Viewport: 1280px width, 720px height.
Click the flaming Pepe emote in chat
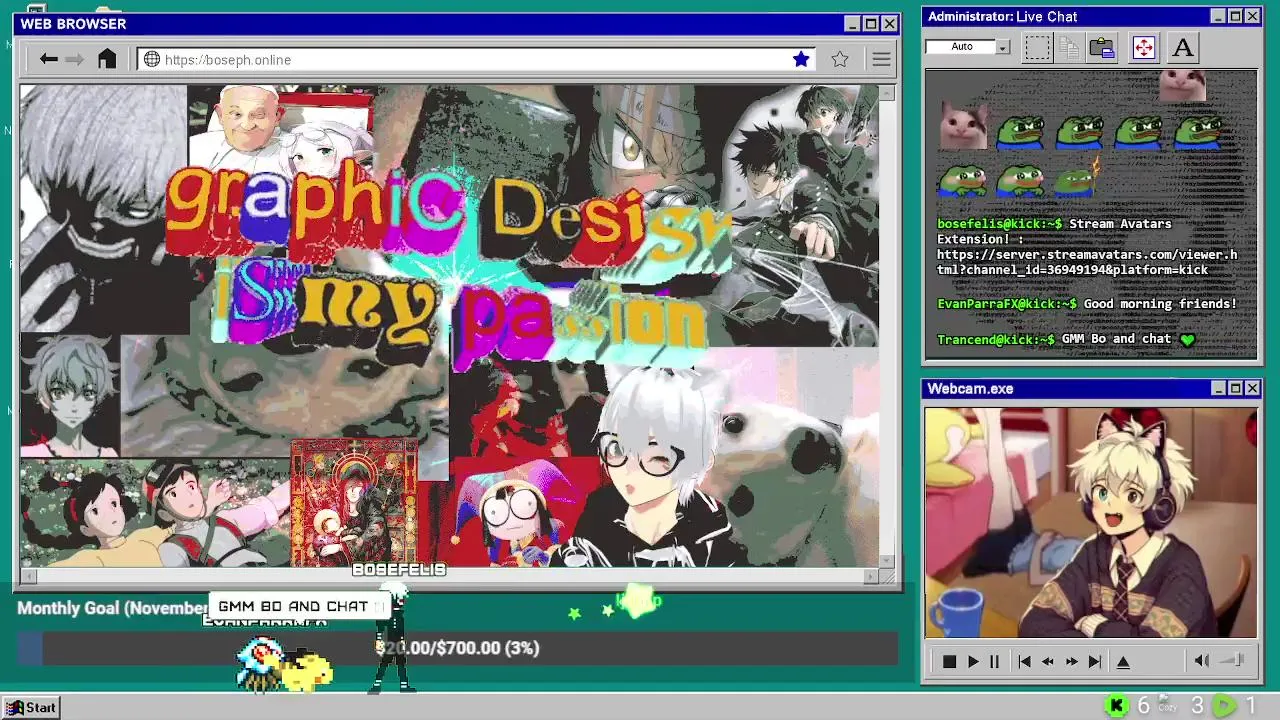click(1076, 177)
